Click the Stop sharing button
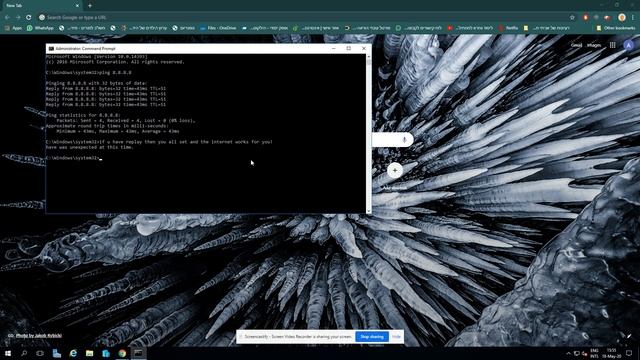The width and height of the screenshot is (640, 360). [372, 337]
